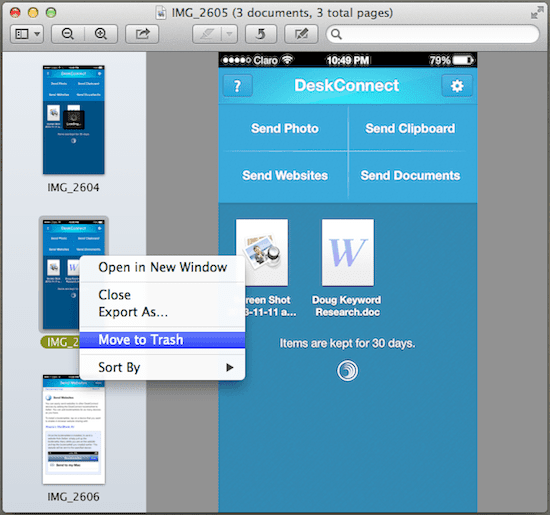Rotate the image with rotate button

point(261,34)
